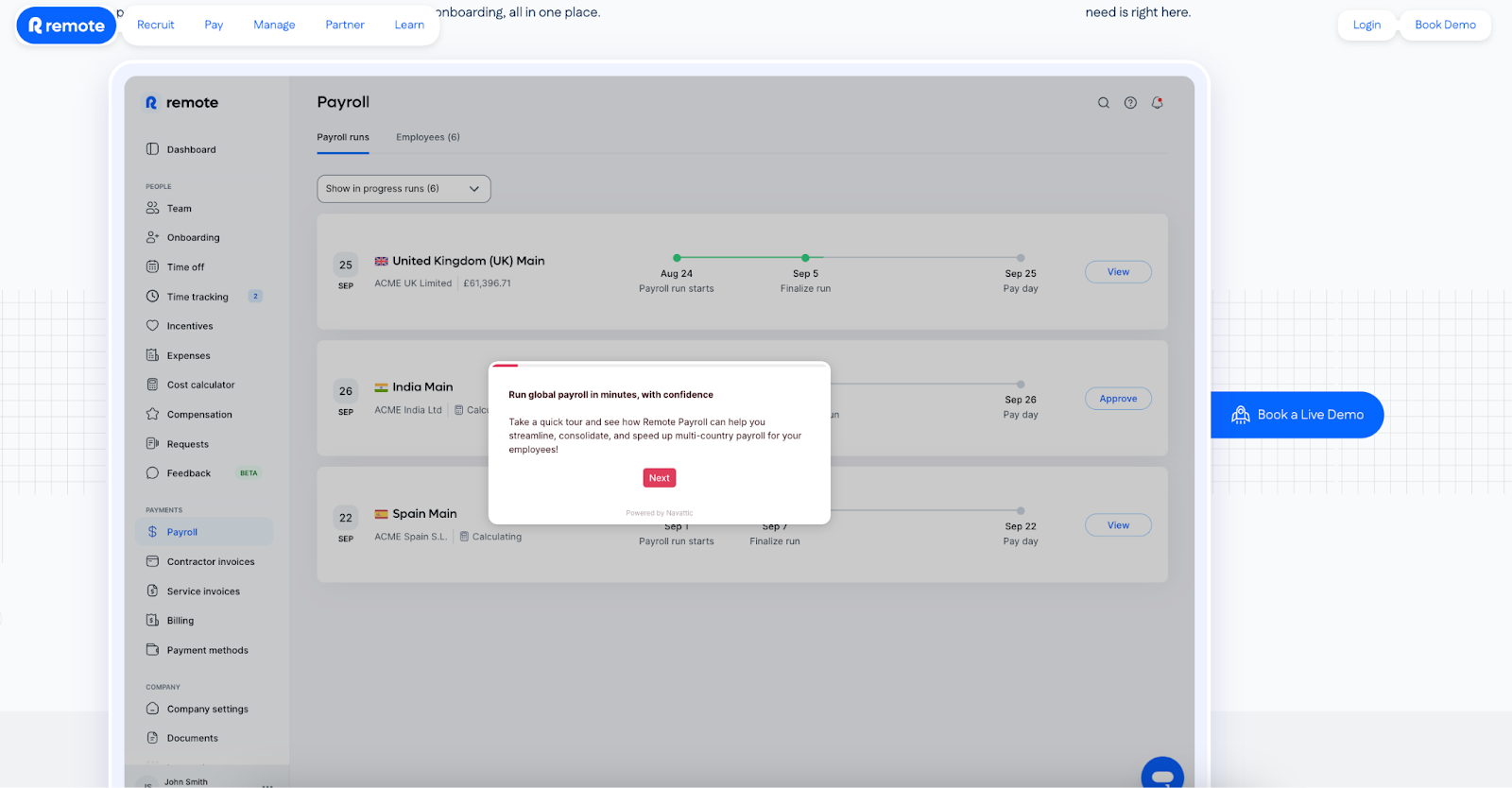Click the ACME Spain S.L. company name
The image size is (1512, 788).
tap(411, 537)
